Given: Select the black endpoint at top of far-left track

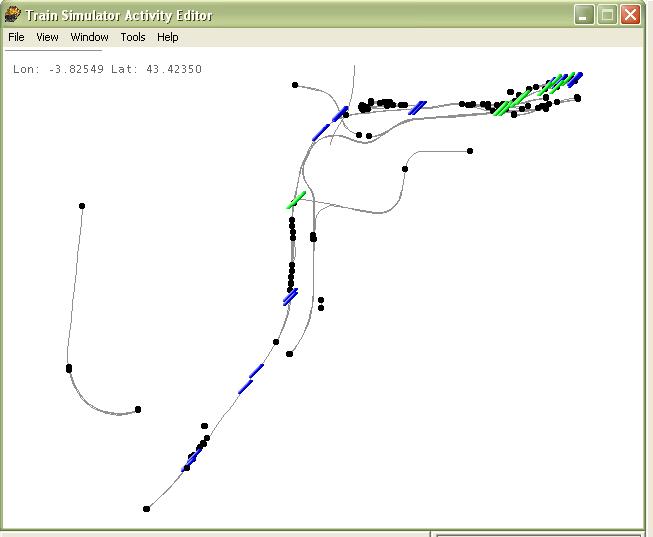Looking at the screenshot, I should tap(82, 206).
